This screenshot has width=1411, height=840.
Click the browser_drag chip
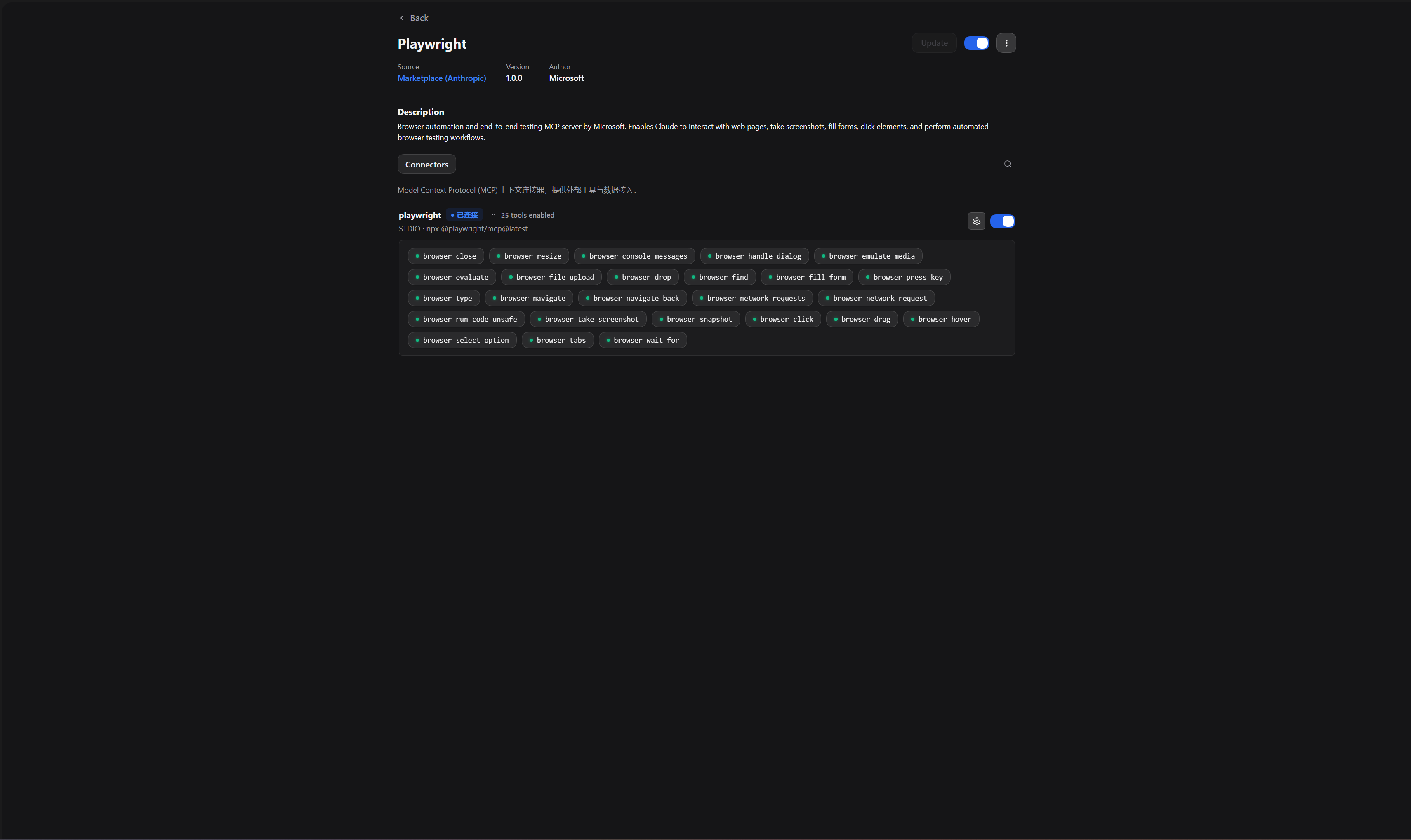click(862, 319)
